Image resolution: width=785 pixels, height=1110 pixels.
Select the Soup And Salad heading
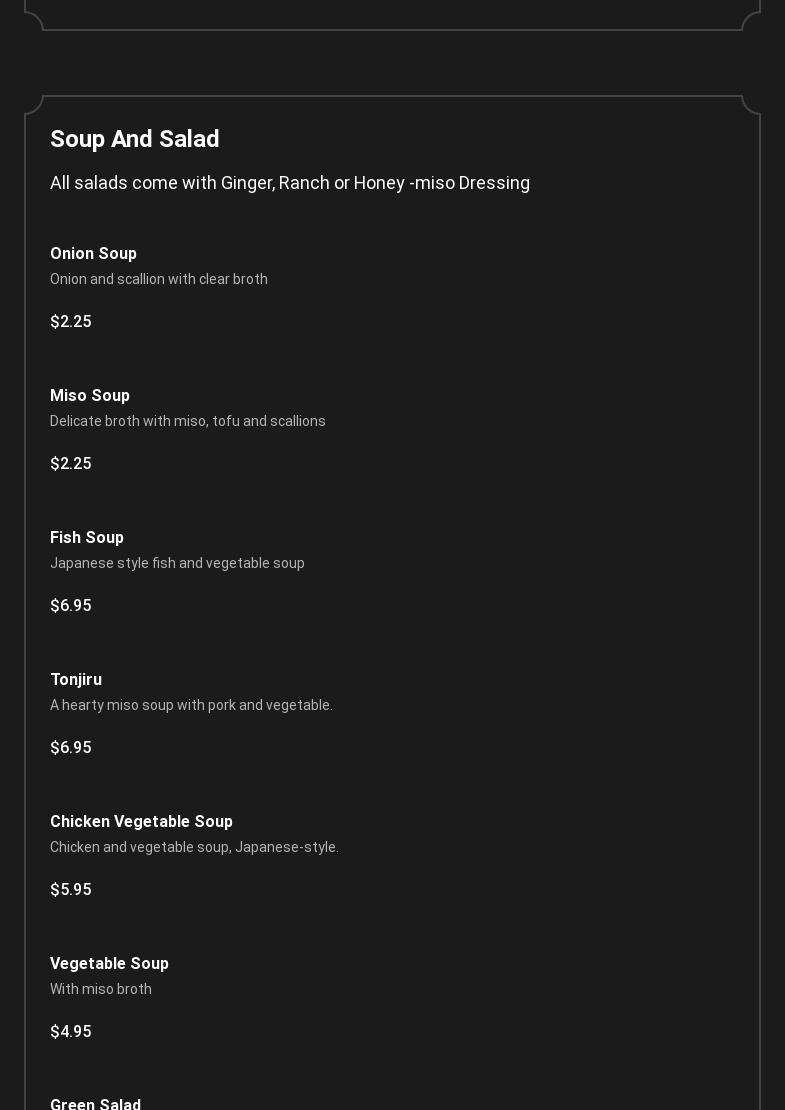click(x=134, y=139)
